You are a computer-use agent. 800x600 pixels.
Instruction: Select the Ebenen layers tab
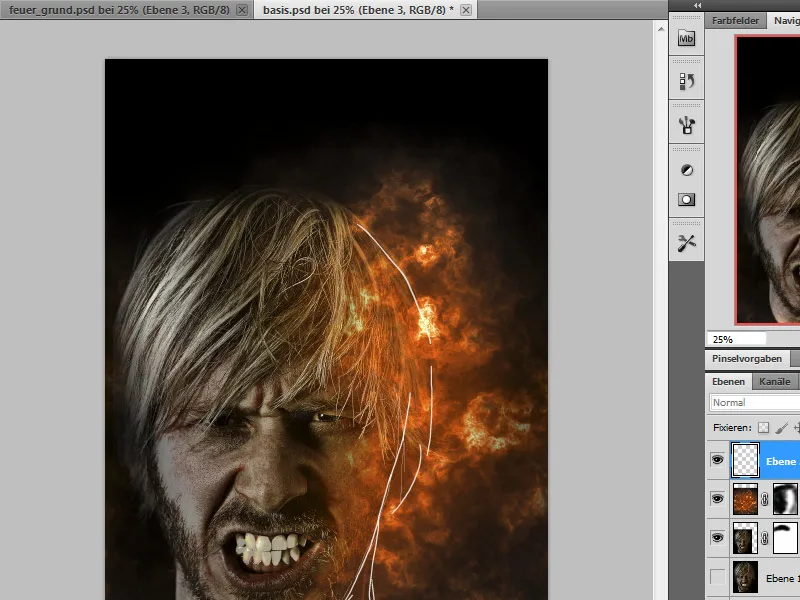(x=728, y=382)
